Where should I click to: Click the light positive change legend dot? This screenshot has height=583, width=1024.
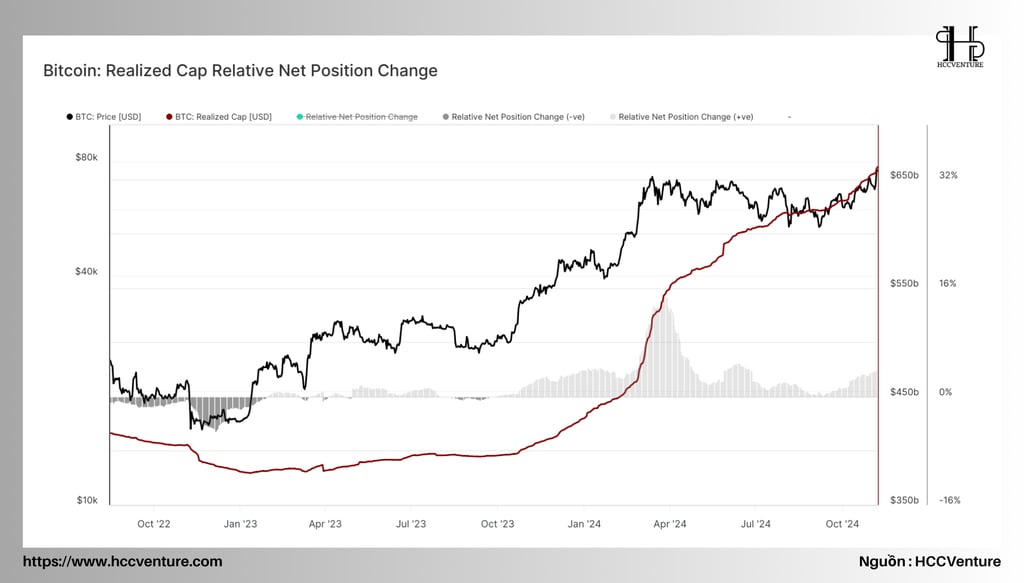click(x=613, y=117)
